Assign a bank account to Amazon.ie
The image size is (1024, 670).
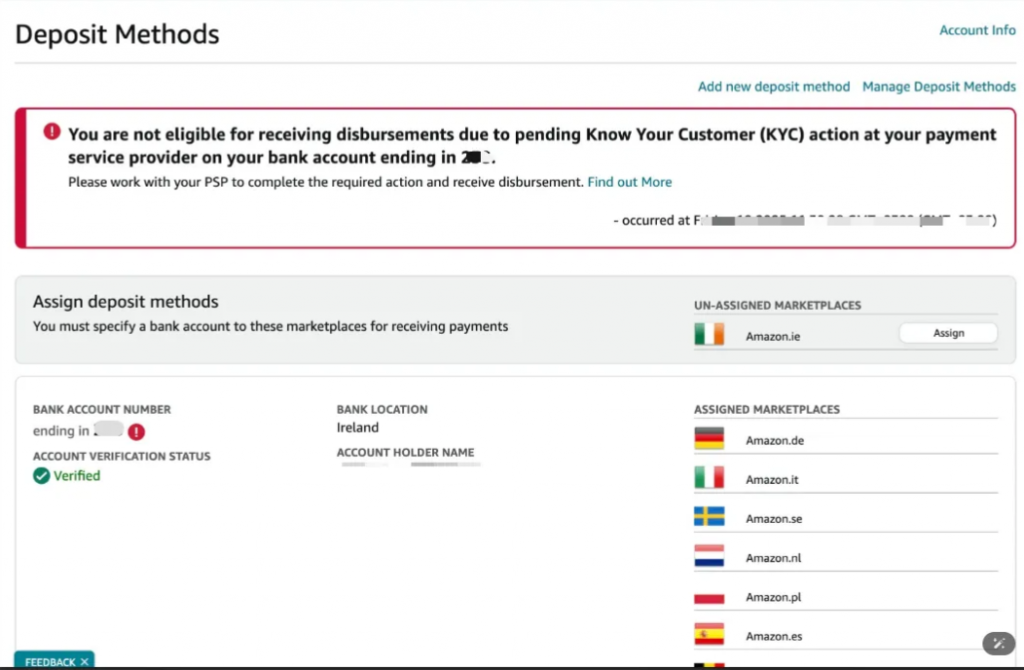click(948, 333)
